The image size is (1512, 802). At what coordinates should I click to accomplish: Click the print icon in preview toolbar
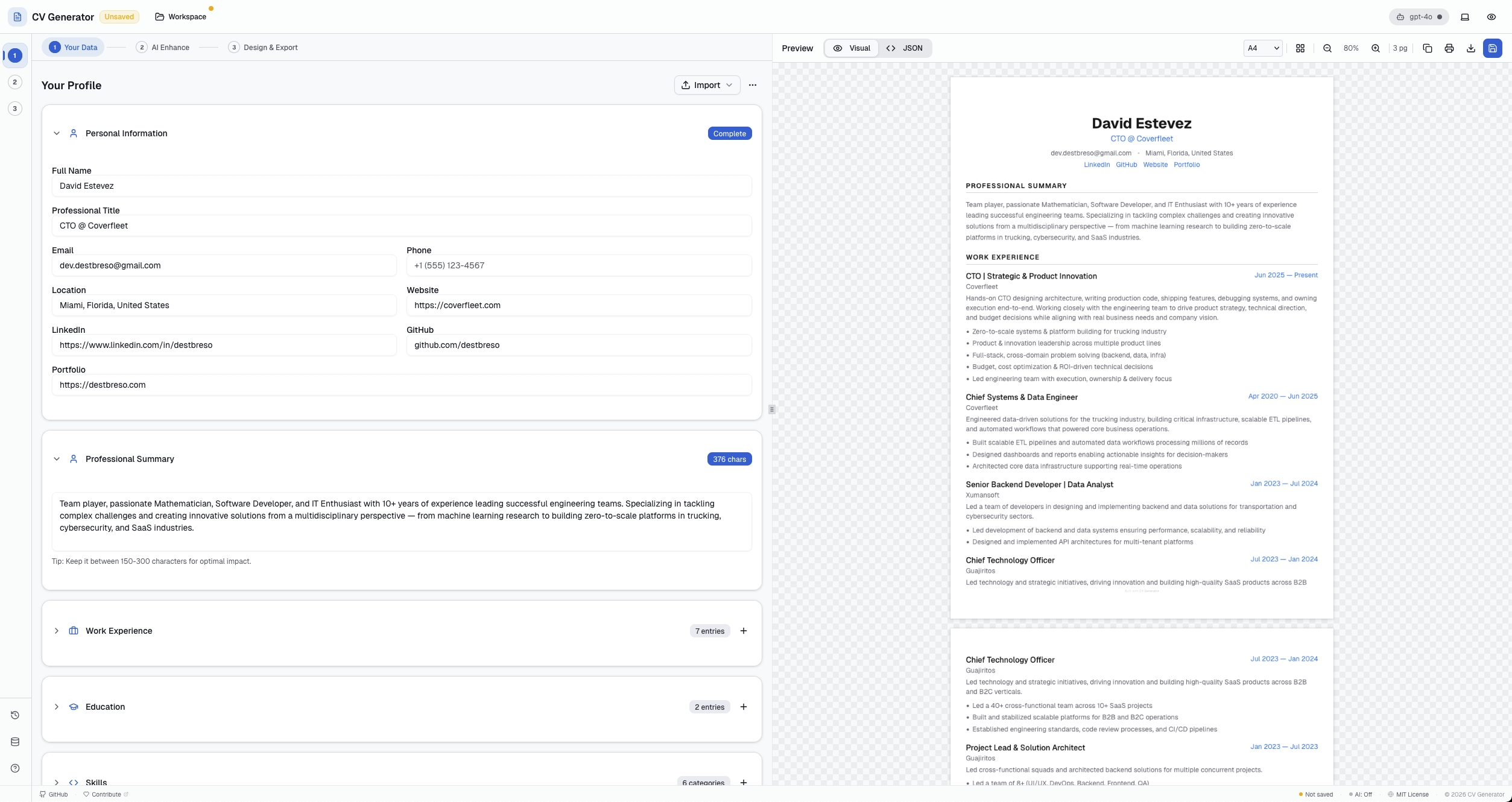(x=1449, y=48)
